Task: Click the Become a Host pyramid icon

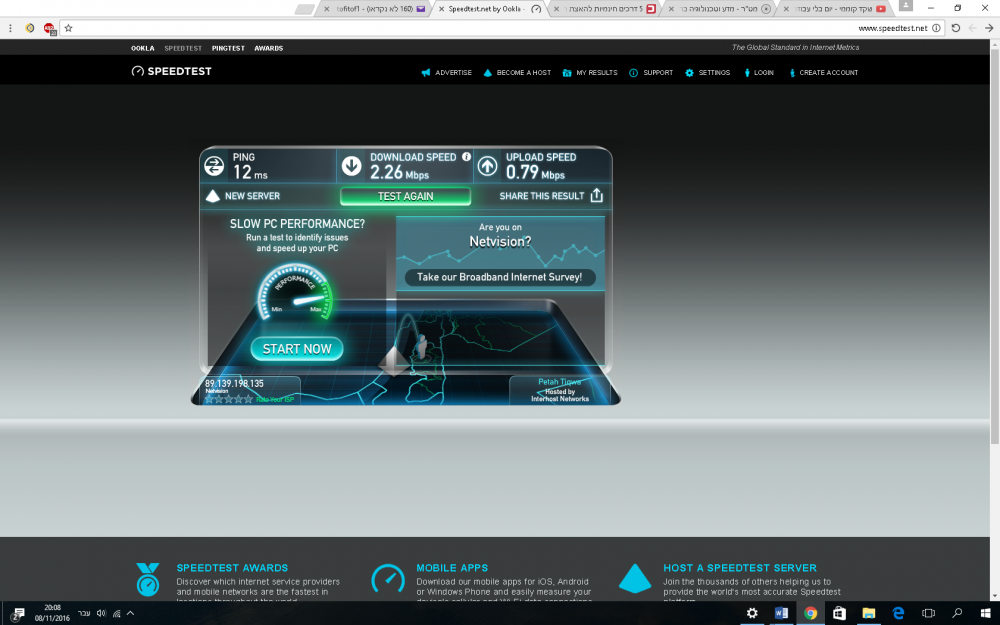Action: (x=488, y=73)
